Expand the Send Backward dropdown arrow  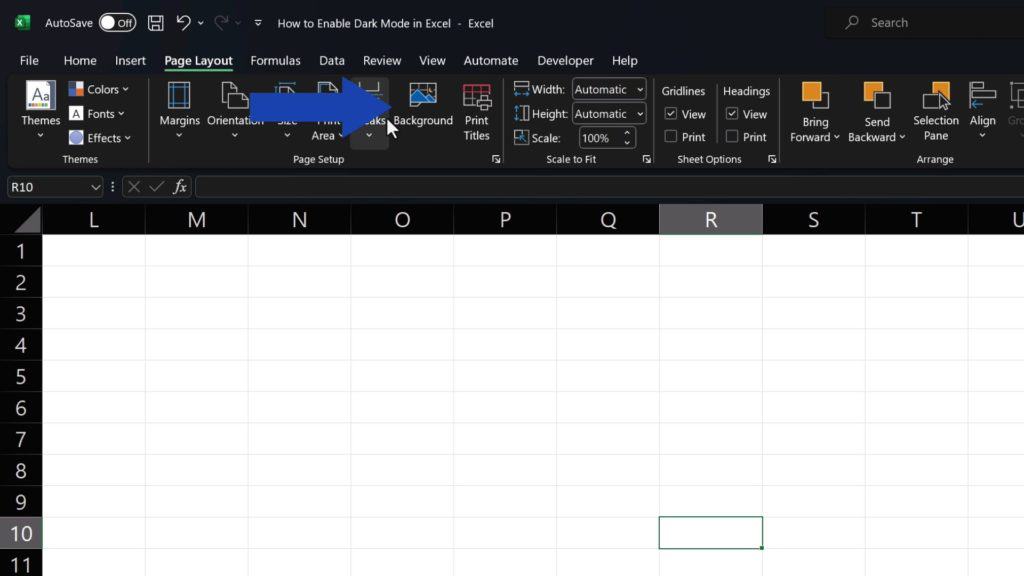tap(902, 137)
